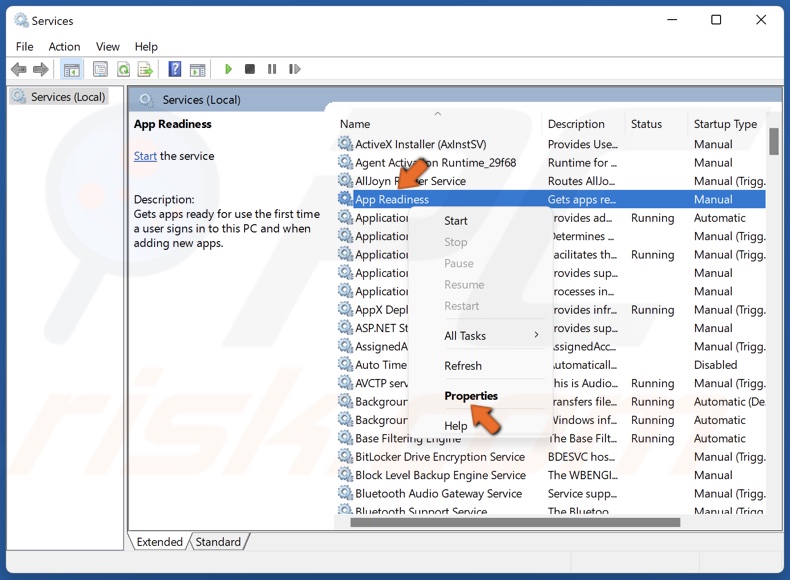Select the Block Level Backup Engine Service row
The image size is (790, 580).
(x=551, y=475)
